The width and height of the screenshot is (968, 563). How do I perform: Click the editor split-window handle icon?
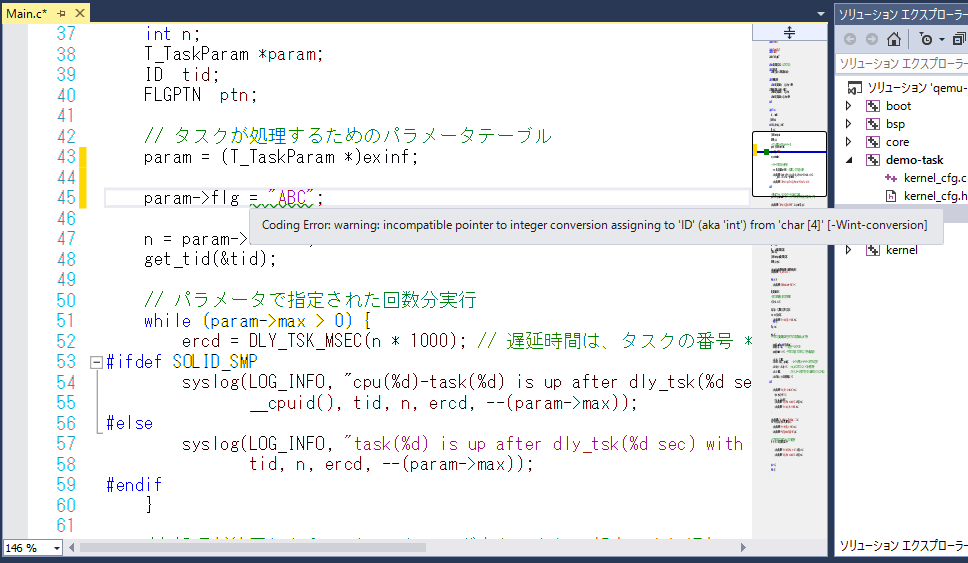pos(789,32)
